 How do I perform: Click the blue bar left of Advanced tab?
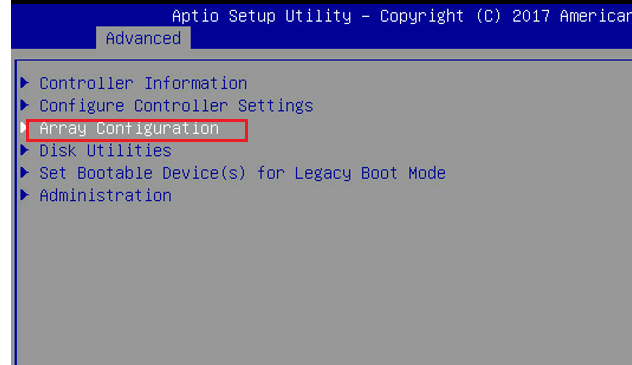click(x=54, y=38)
